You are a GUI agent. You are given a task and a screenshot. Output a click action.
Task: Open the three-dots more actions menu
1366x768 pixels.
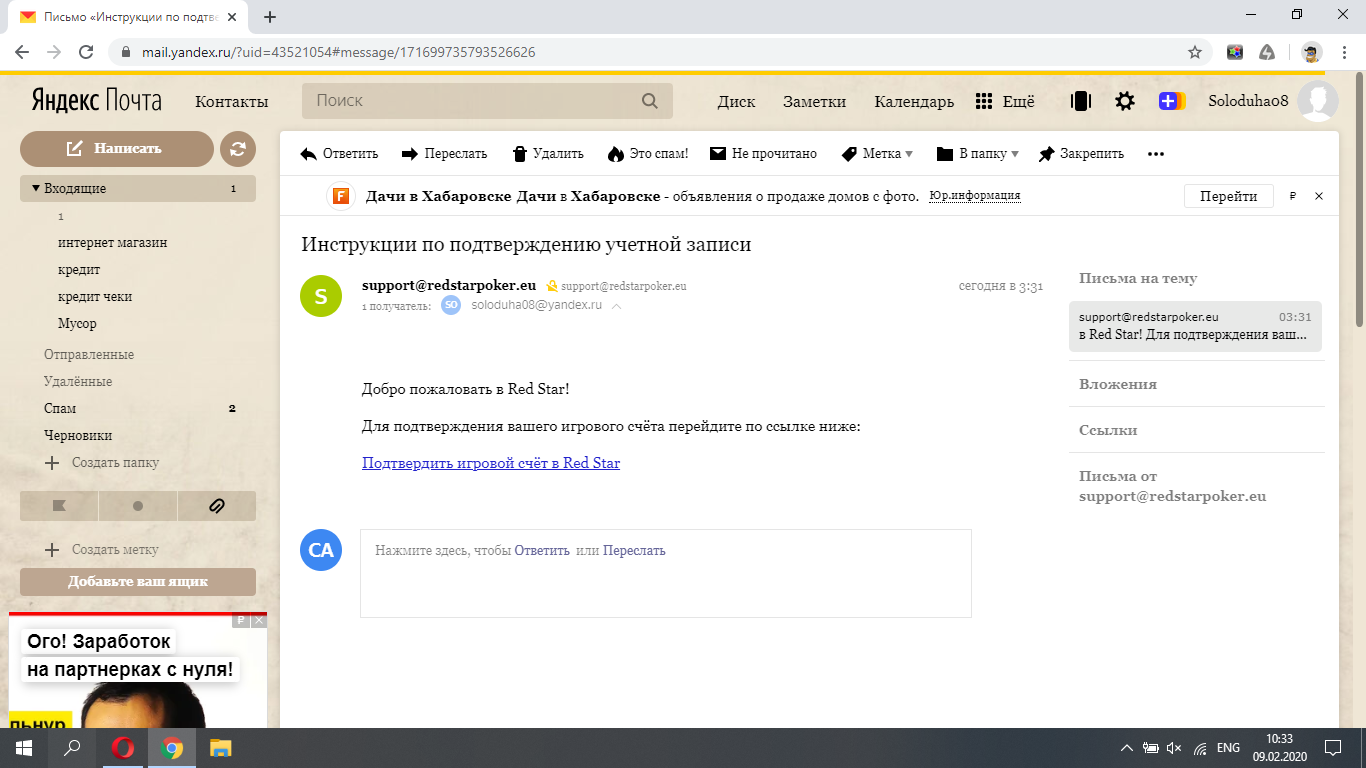pos(1156,154)
